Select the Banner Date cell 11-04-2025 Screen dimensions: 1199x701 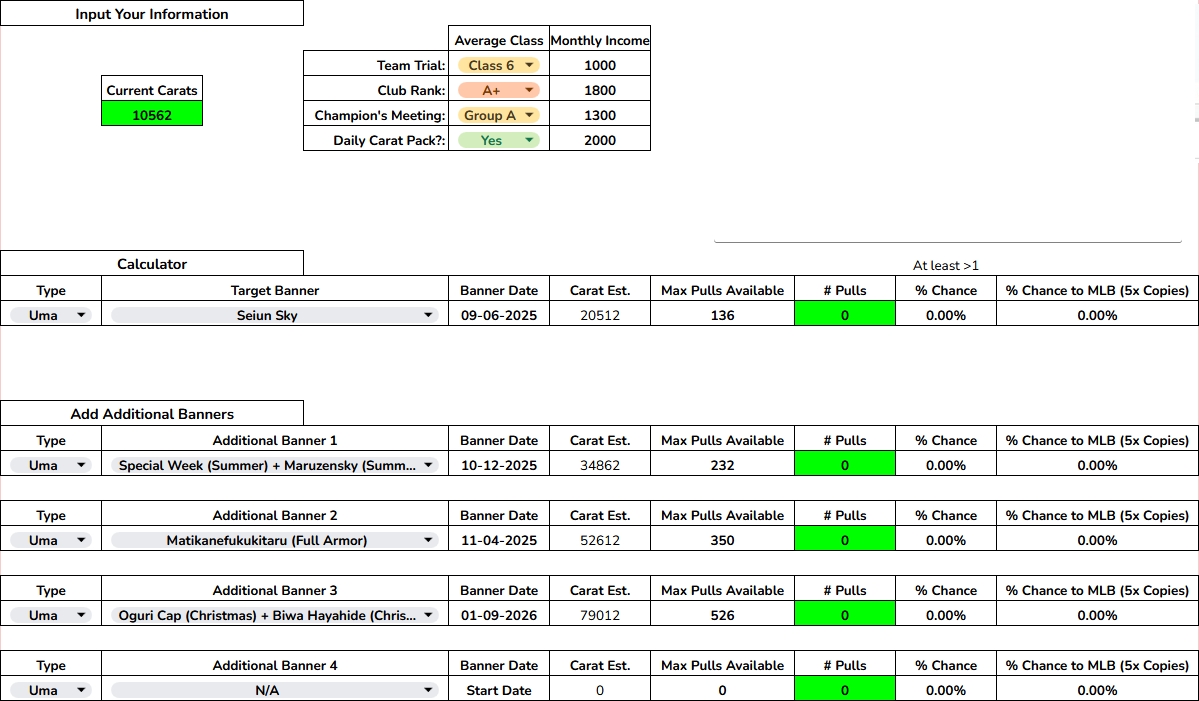pyautogui.click(x=499, y=539)
